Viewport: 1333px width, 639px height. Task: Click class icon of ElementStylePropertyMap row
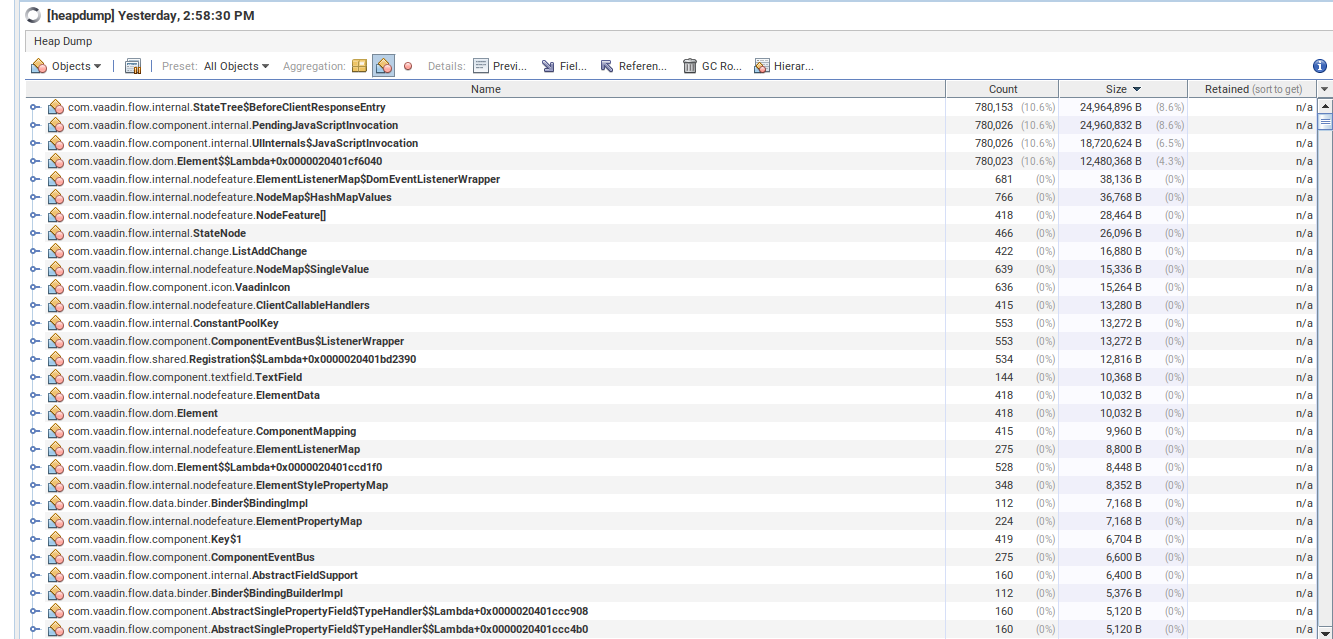tap(56, 485)
